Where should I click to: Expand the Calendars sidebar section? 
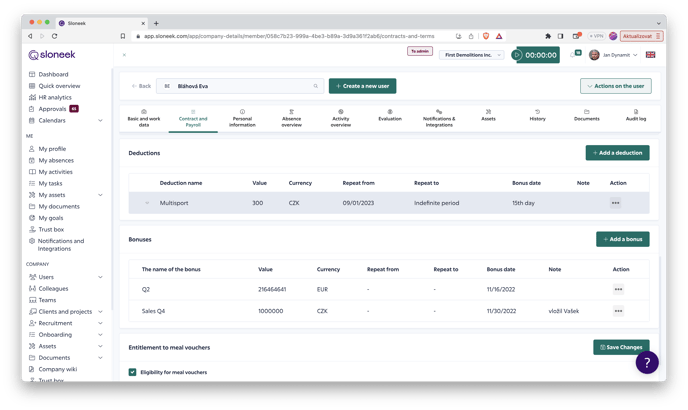click(x=100, y=120)
